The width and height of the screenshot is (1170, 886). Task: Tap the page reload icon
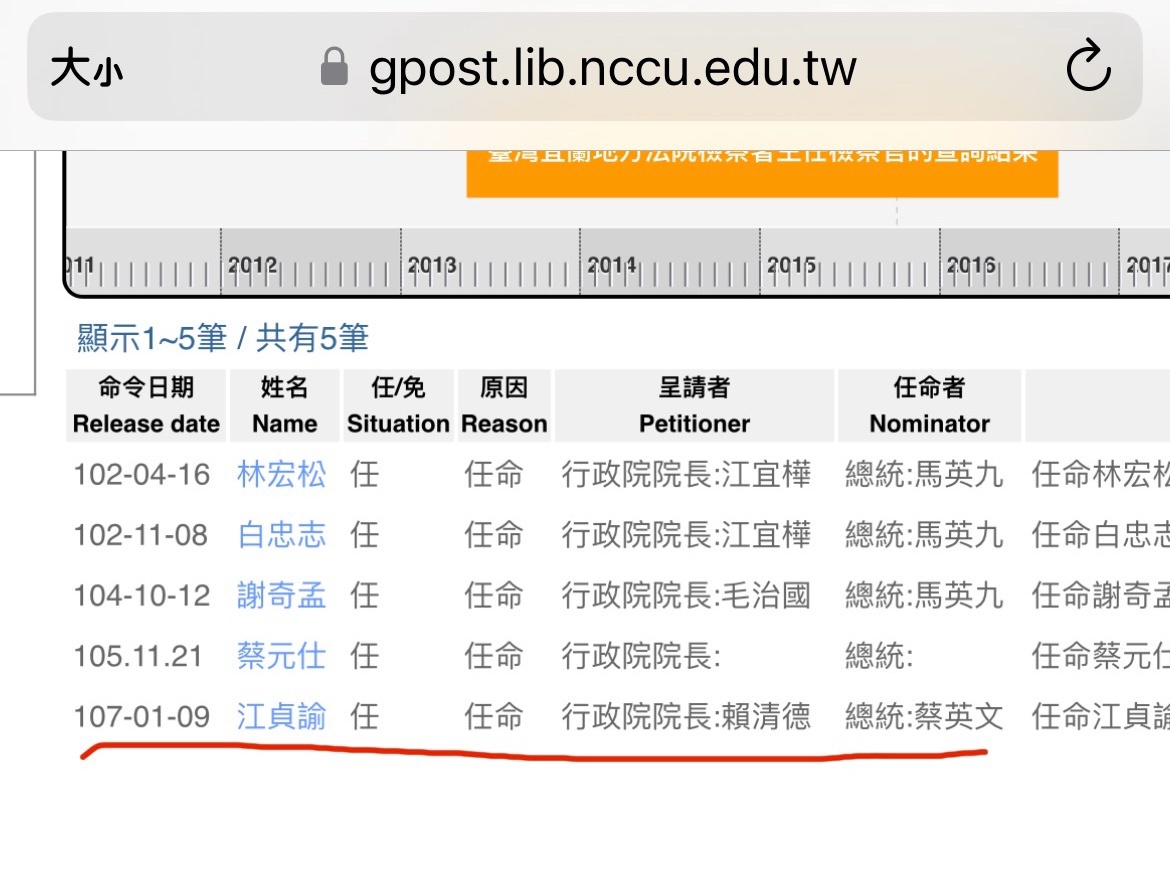pos(1088,68)
